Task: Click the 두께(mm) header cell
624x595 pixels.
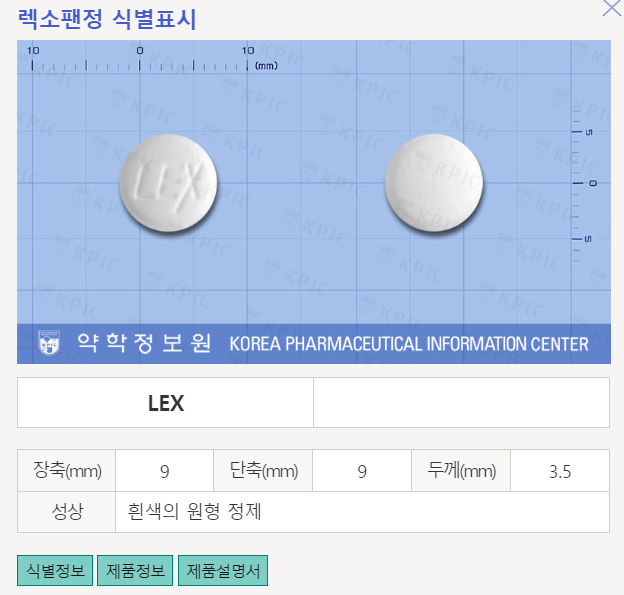Action: 461,471
